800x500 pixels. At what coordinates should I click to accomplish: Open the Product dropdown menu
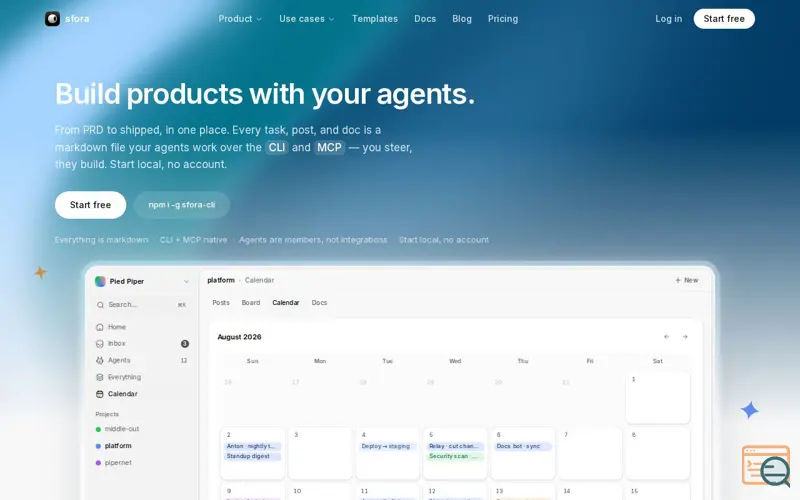coord(240,19)
